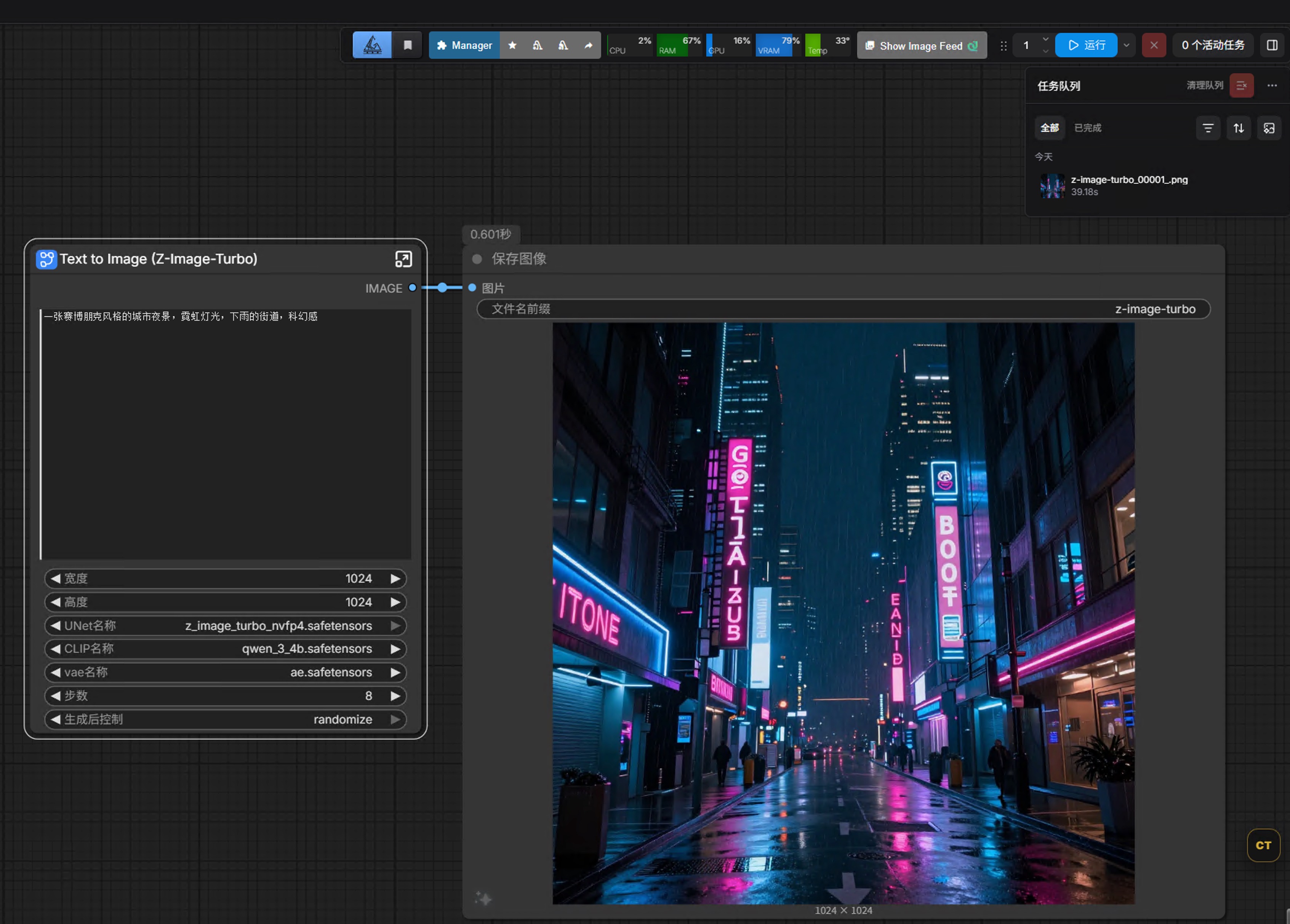The width and height of the screenshot is (1290, 924).
Task: Click the queue sort order icon
Action: click(x=1238, y=128)
